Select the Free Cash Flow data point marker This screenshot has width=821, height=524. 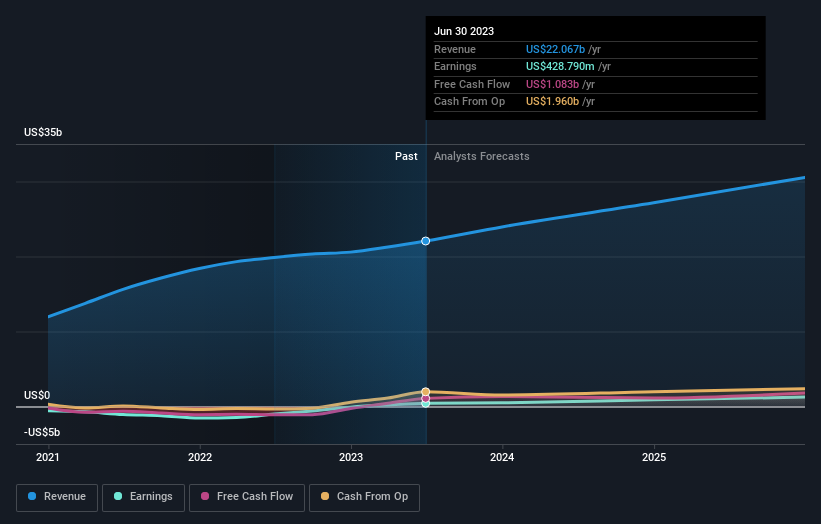(426, 398)
